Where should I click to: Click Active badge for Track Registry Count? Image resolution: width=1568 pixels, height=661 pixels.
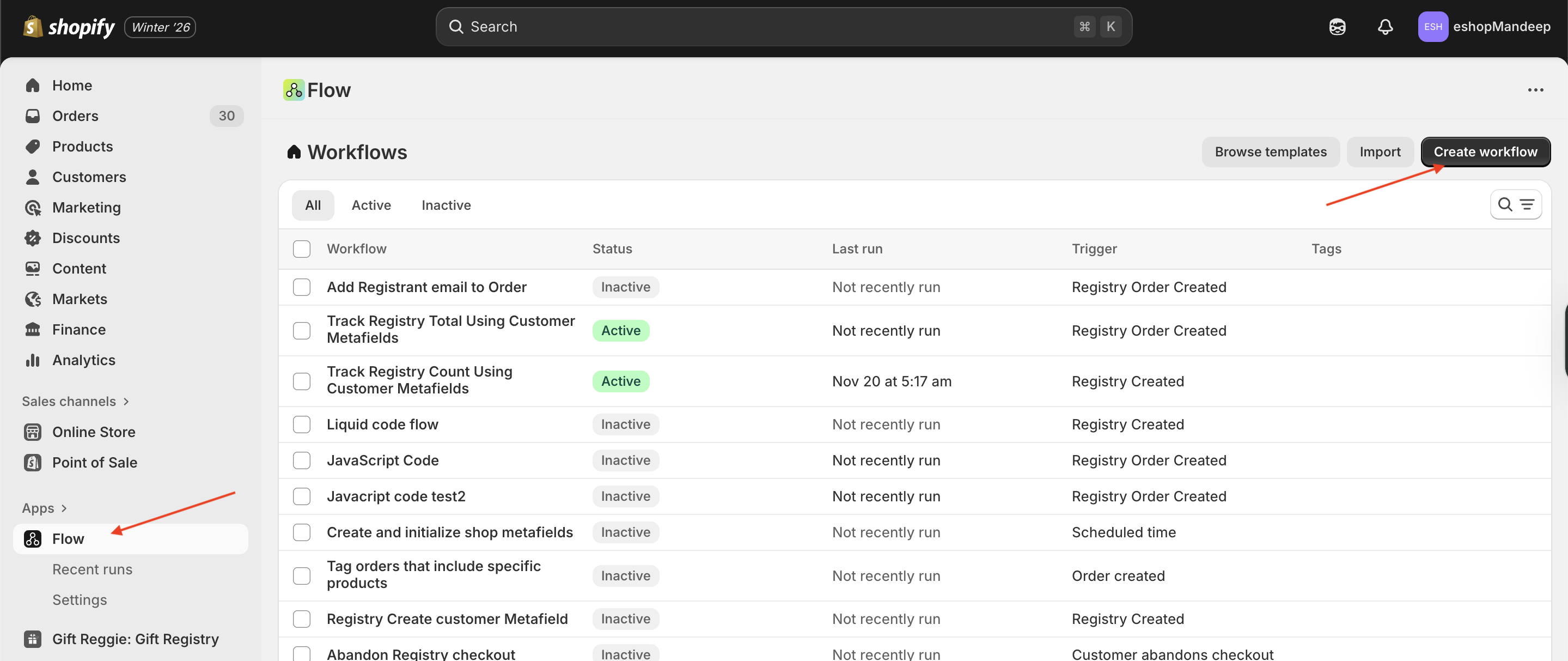click(621, 381)
